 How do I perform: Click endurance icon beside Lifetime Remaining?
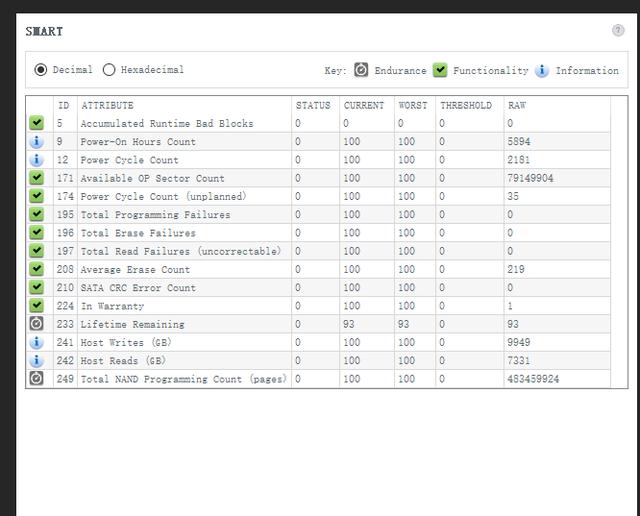coord(37,324)
